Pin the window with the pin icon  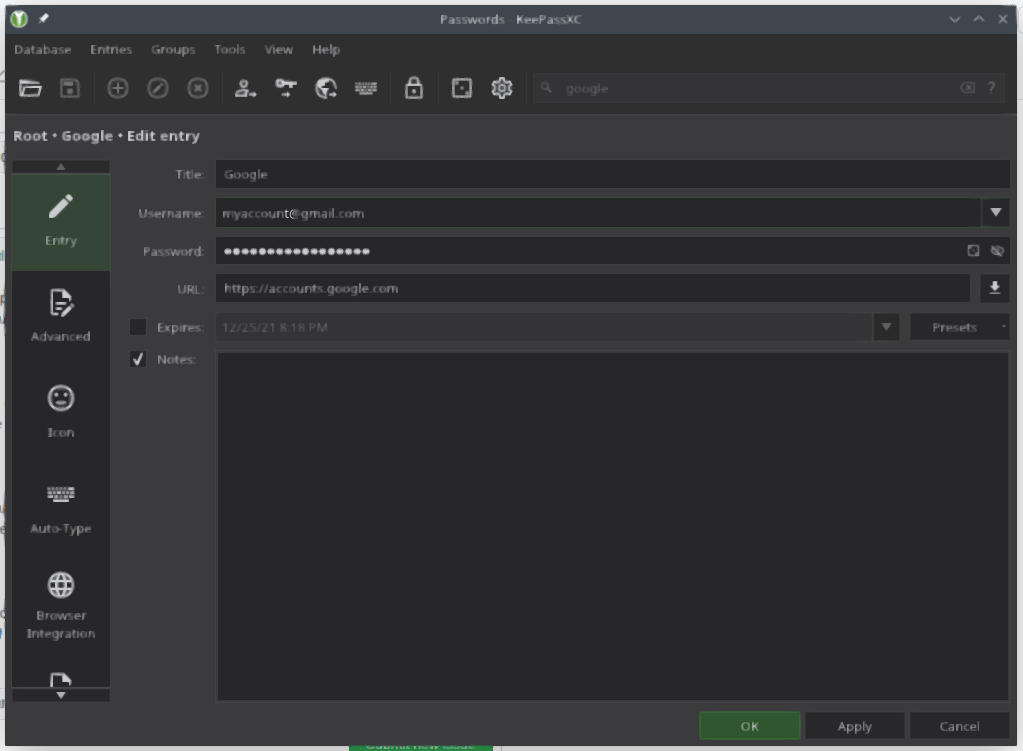coord(44,19)
